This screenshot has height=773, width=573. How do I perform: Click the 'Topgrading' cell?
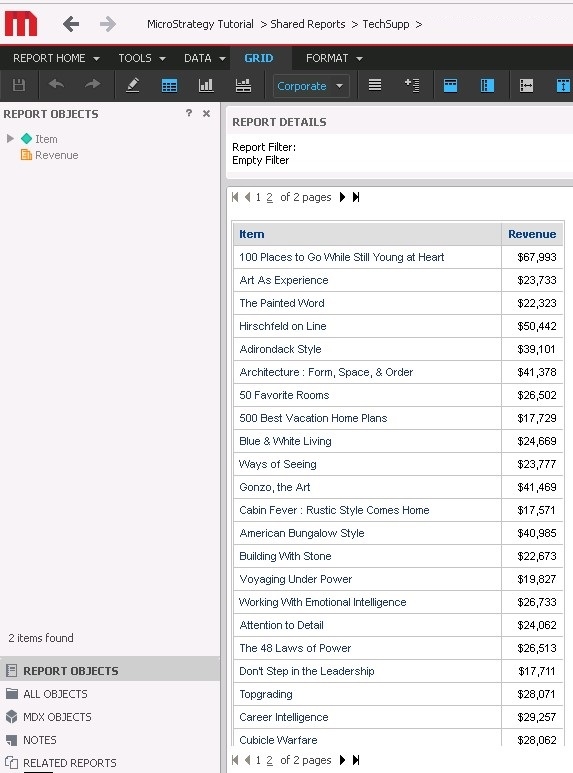[367, 694]
